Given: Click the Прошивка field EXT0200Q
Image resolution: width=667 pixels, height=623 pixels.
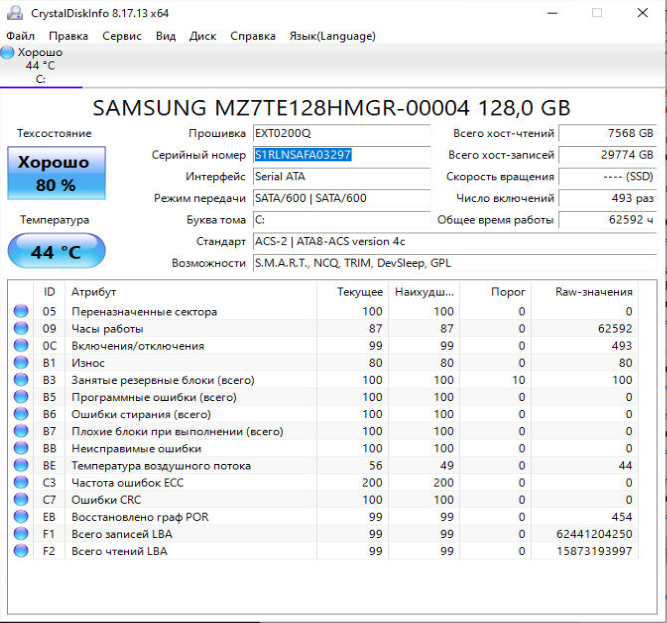Looking at the screenshot, I should [x=342, y=134].
